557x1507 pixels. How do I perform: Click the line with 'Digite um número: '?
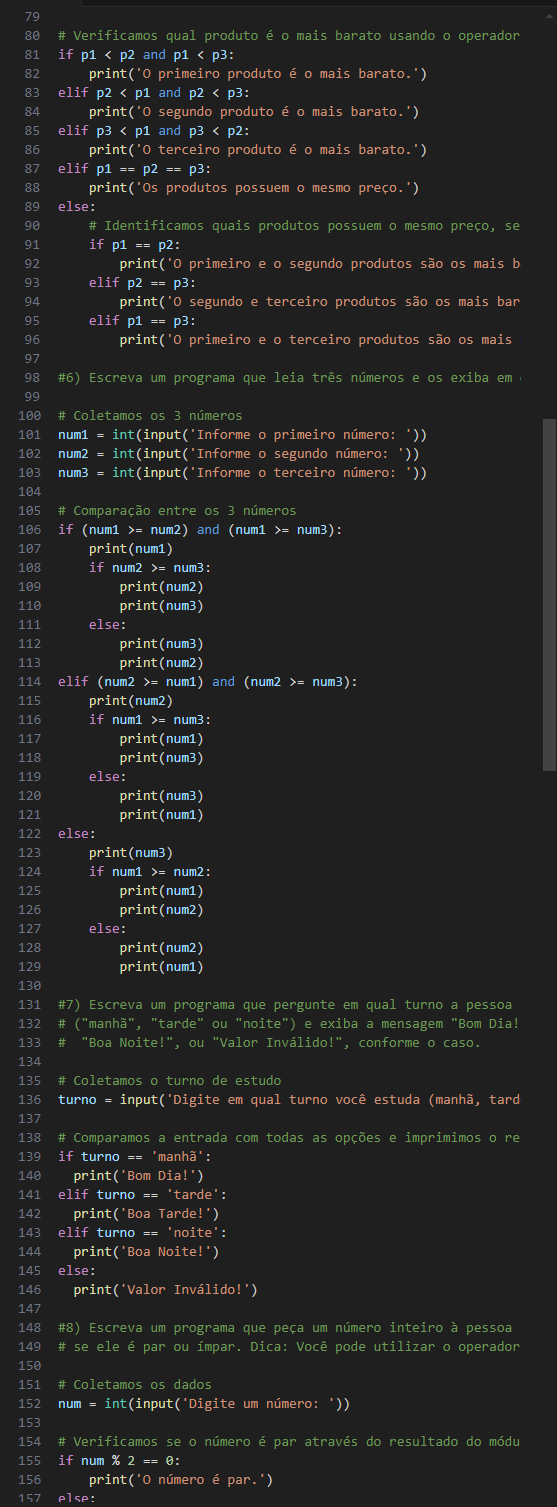204,1403
